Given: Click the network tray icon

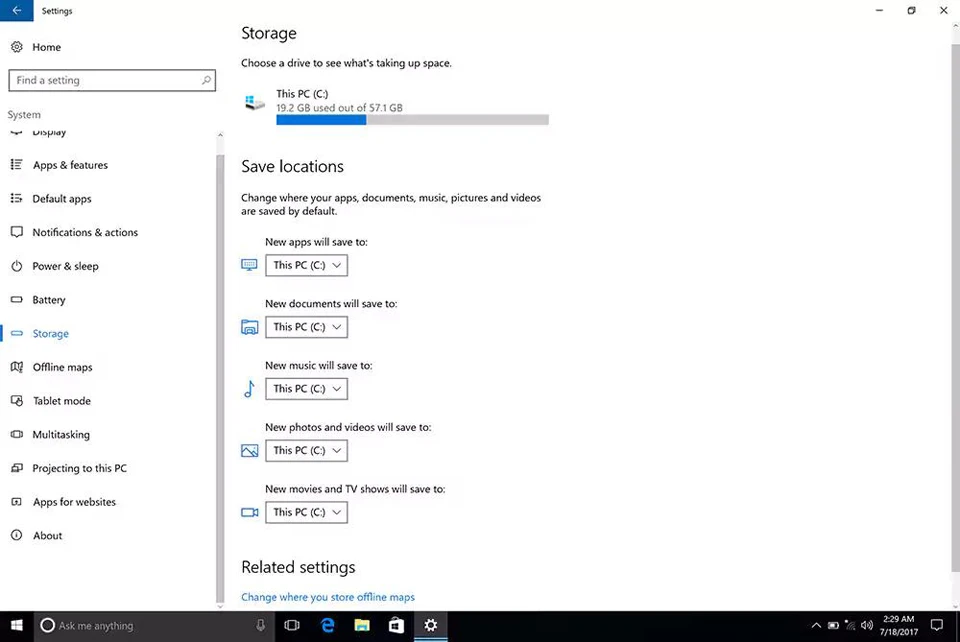Looking at the screenshot, I should (850, 625).
